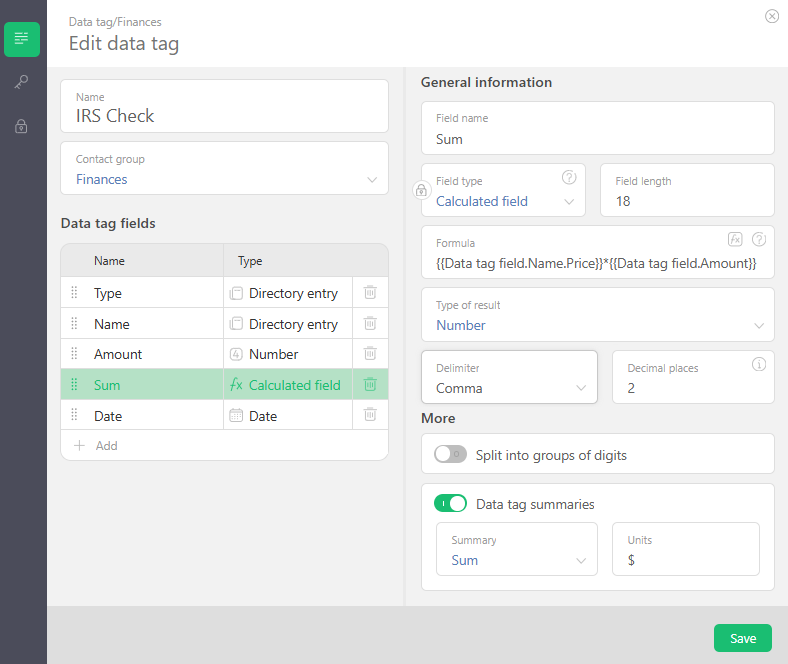
Task: Grab the drag handle of Name row
Action: pyautogui.click(x=74, y=323)
